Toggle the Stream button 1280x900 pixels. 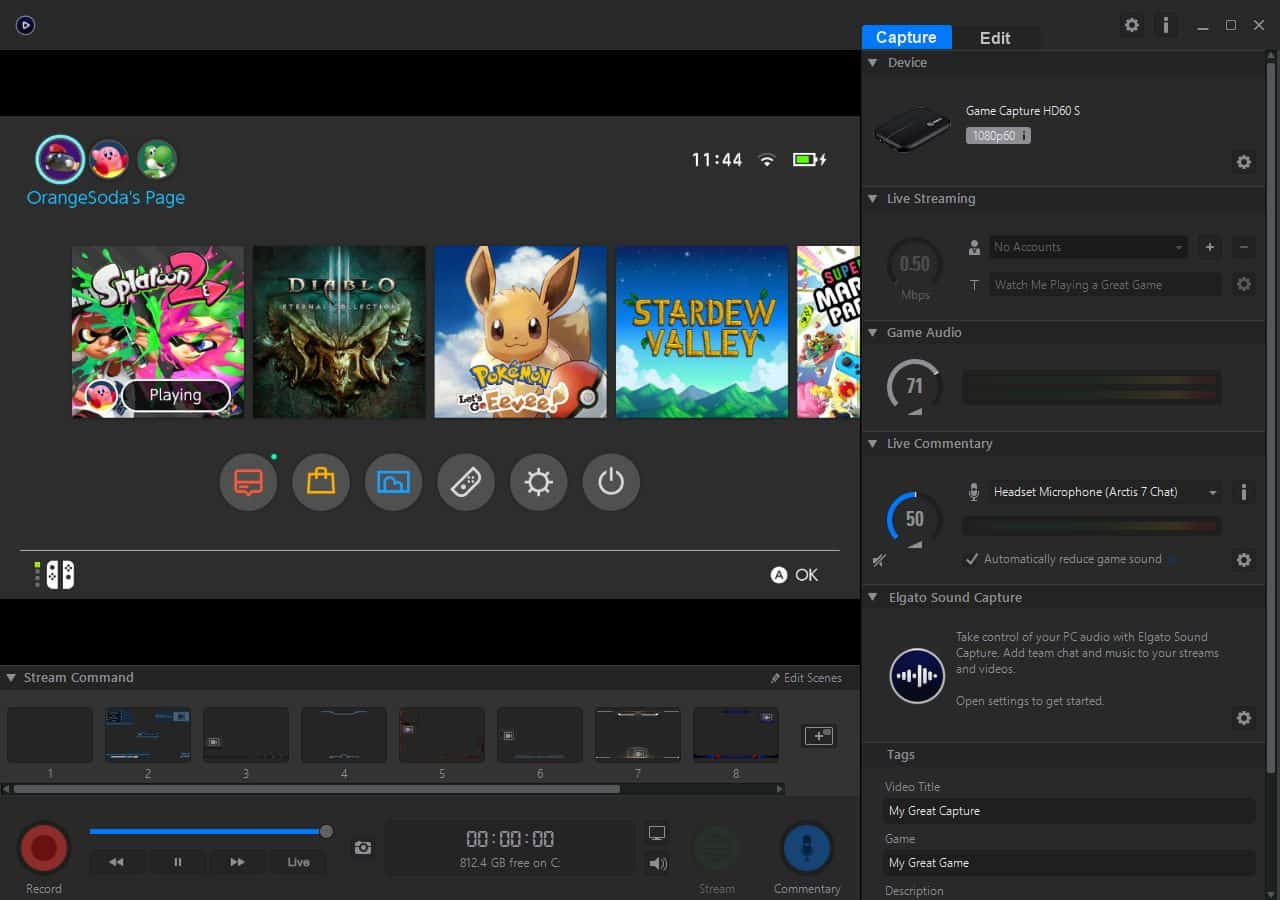point(717,849)
